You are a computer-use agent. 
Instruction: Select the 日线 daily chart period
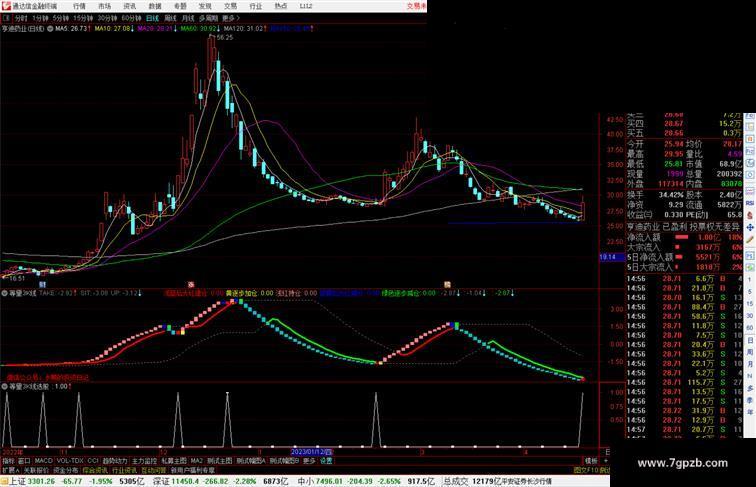pos(152,18)
